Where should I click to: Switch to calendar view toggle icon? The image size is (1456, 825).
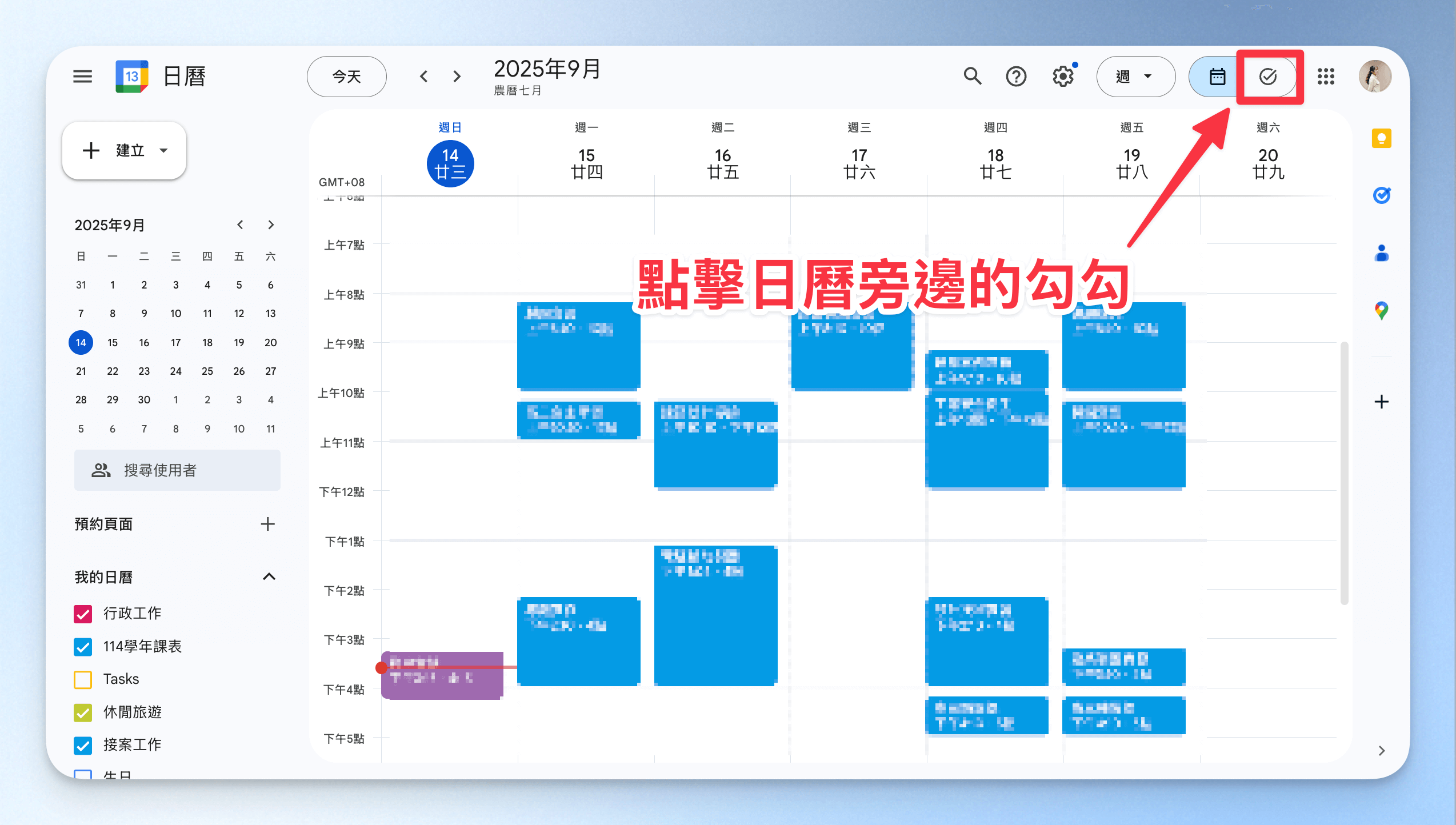point(1217,76)
